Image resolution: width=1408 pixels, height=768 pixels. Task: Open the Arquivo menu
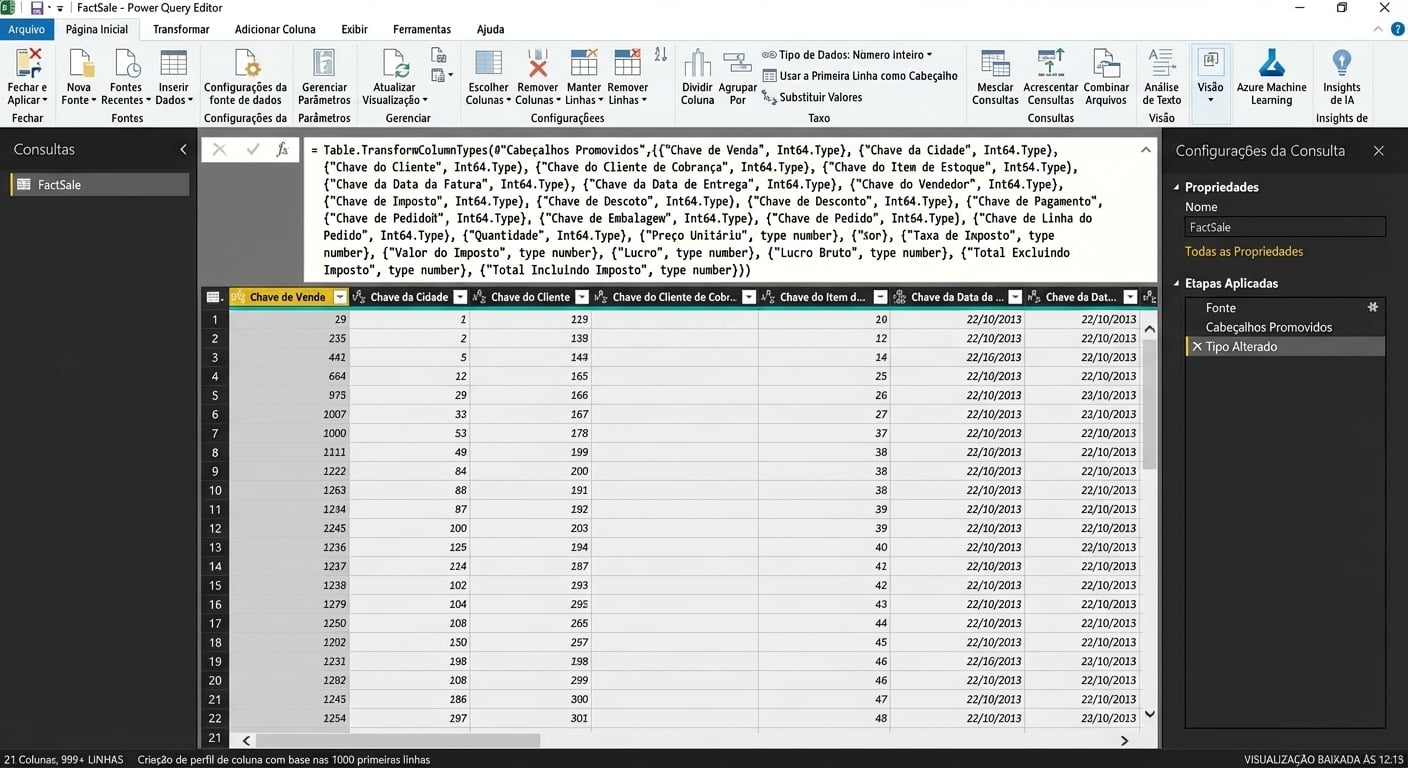[x=27, y=29]
